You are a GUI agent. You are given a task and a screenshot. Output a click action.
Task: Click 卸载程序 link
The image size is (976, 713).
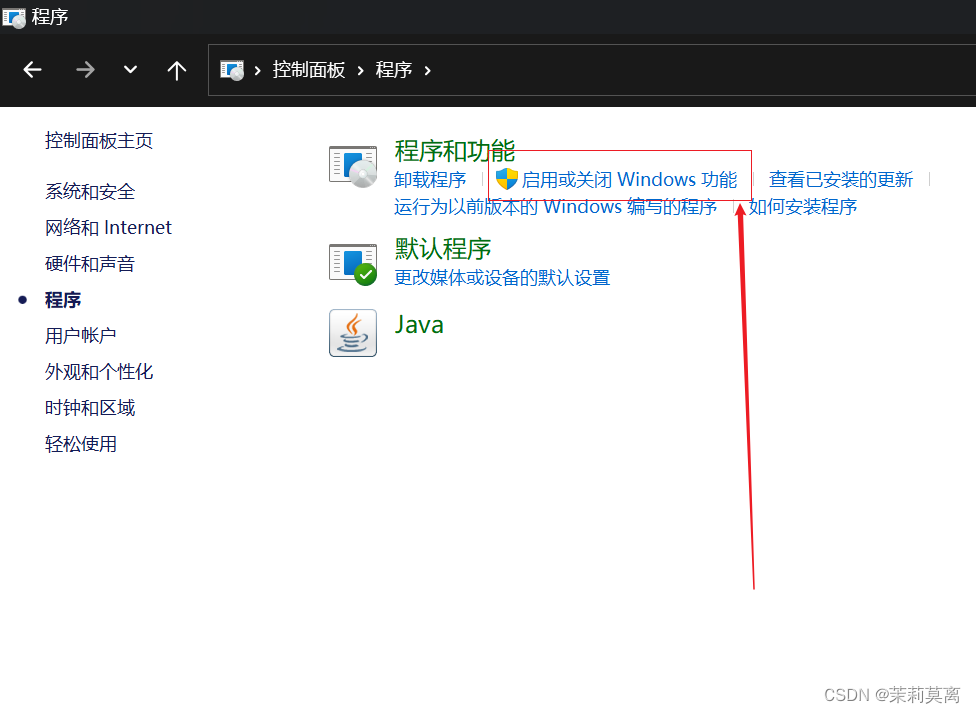coord(430,180)
